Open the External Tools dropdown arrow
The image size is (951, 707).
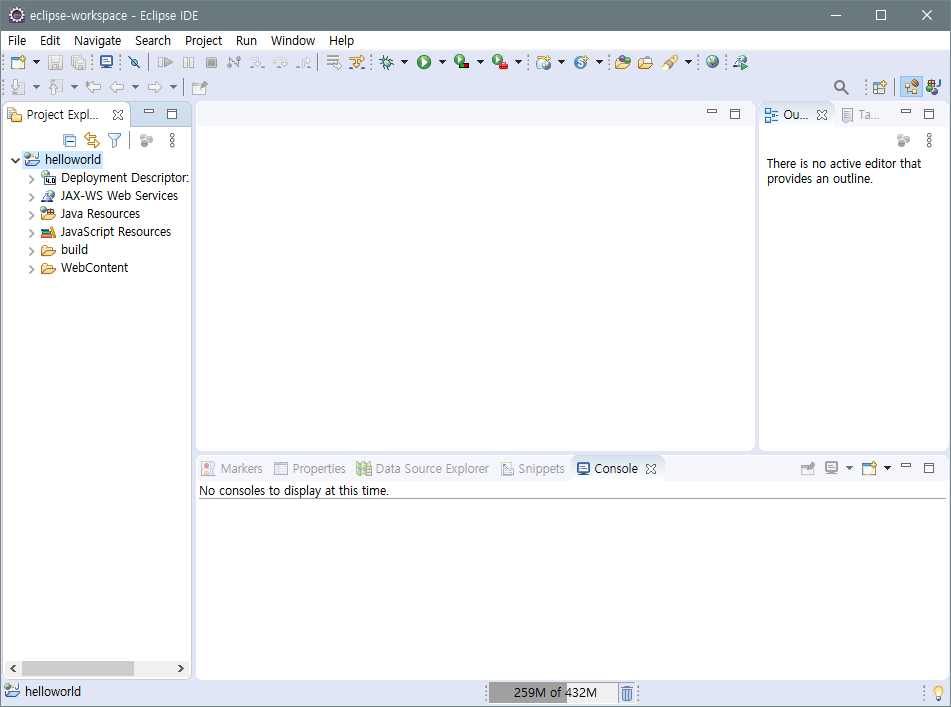point(519,62)
